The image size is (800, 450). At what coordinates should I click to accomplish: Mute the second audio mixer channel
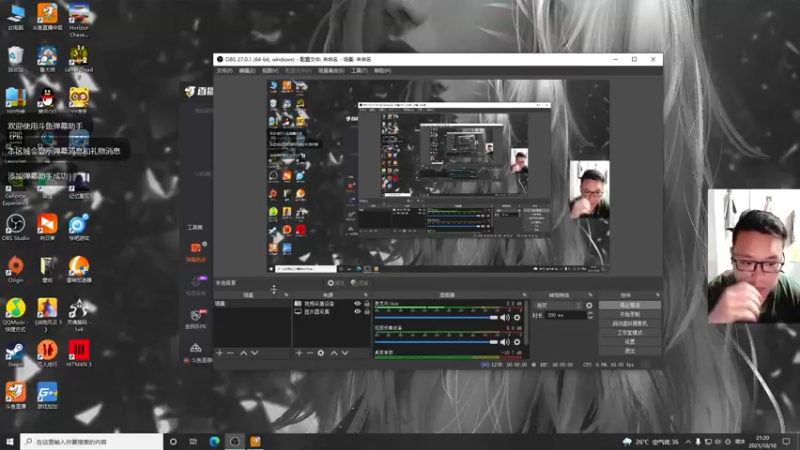[x=505, y=342]
